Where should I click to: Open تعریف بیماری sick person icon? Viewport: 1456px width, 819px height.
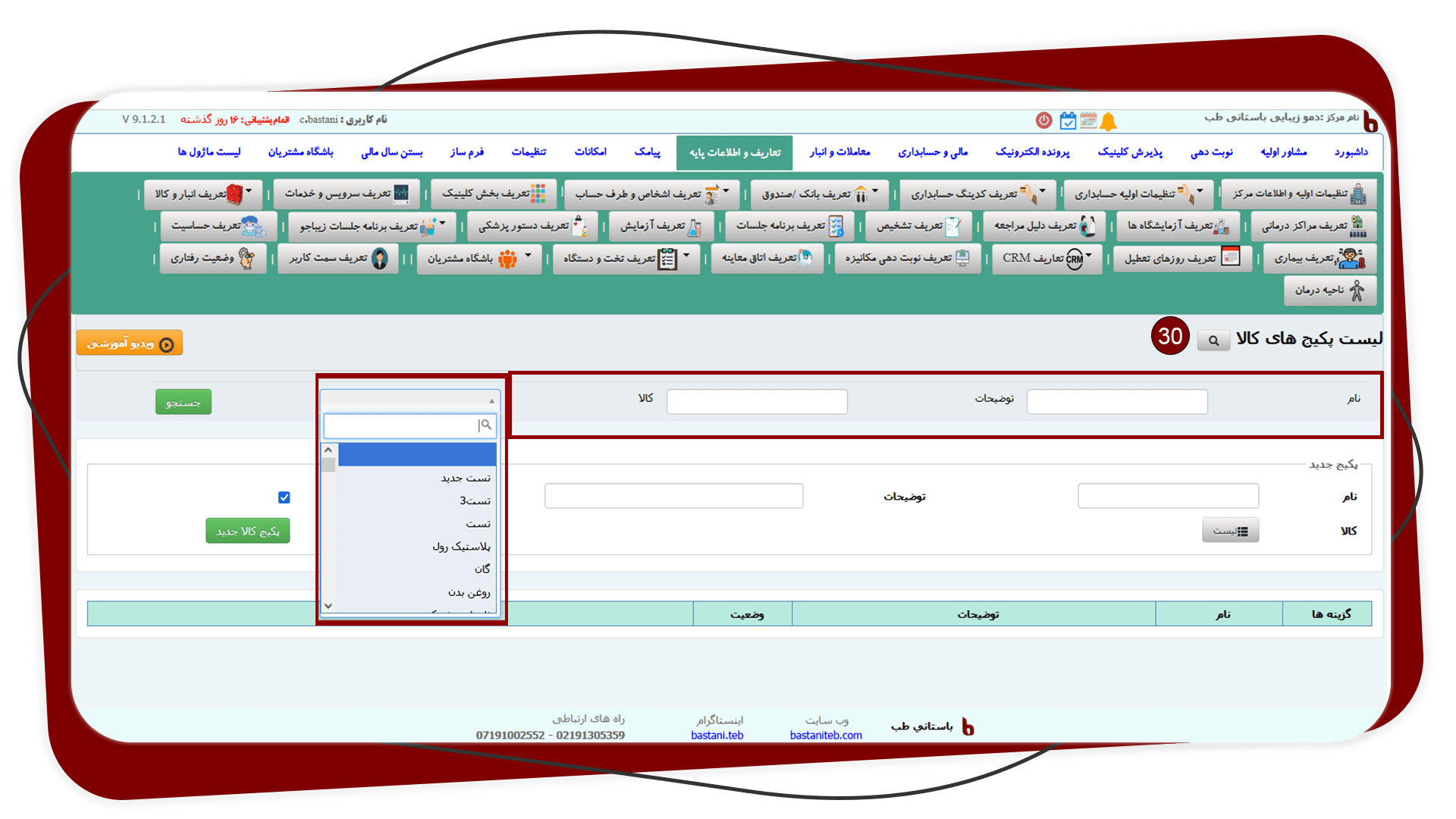1351,259
